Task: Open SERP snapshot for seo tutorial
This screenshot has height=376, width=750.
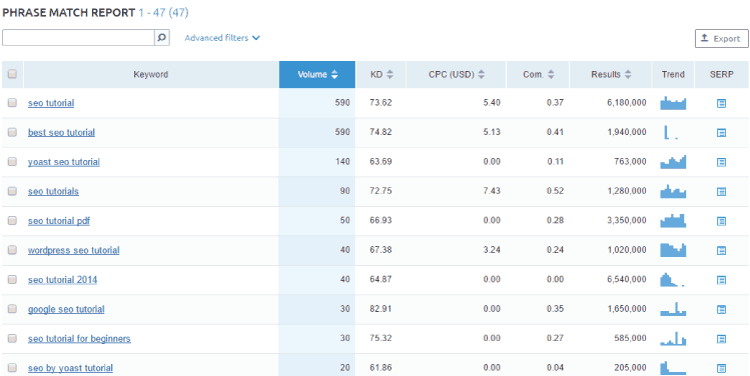Action: [x=721, y=103]
